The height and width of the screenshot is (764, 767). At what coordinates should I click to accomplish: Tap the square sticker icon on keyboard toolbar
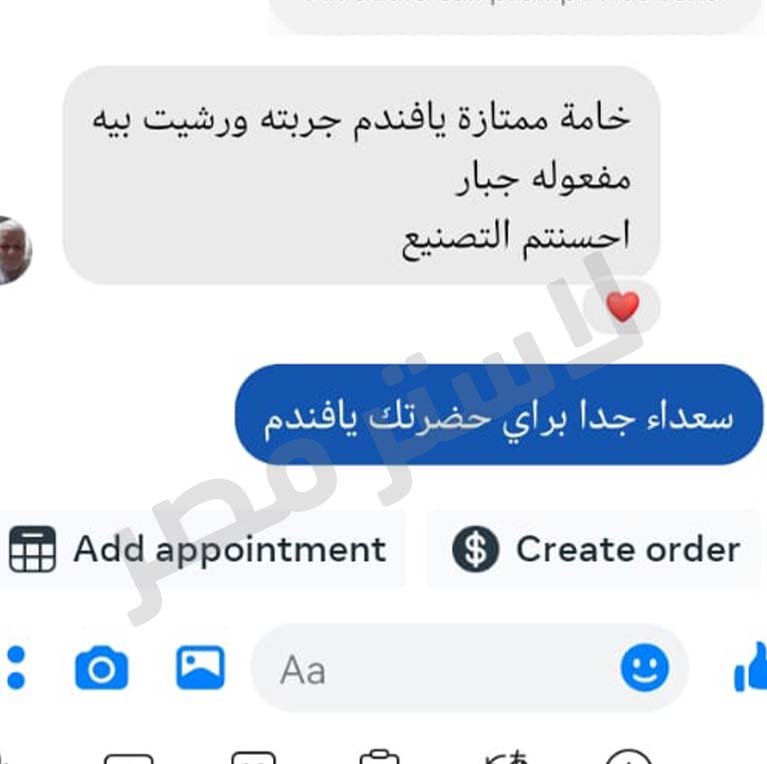pyautogui.click(x=253, y=758)
